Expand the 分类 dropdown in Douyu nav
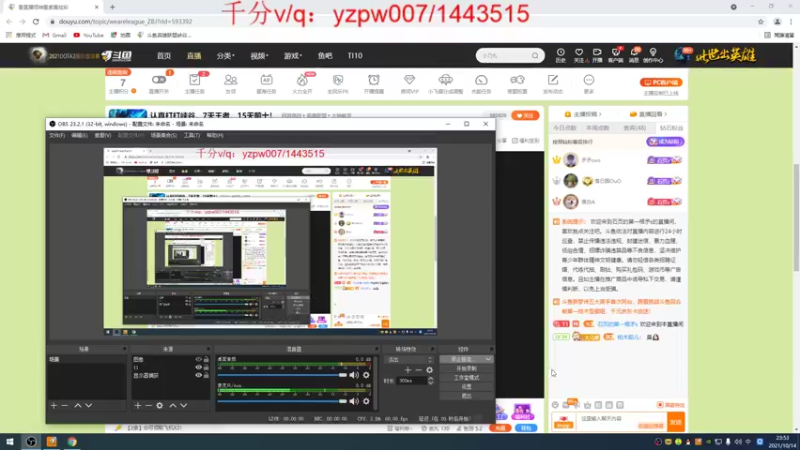 (226, 56)
